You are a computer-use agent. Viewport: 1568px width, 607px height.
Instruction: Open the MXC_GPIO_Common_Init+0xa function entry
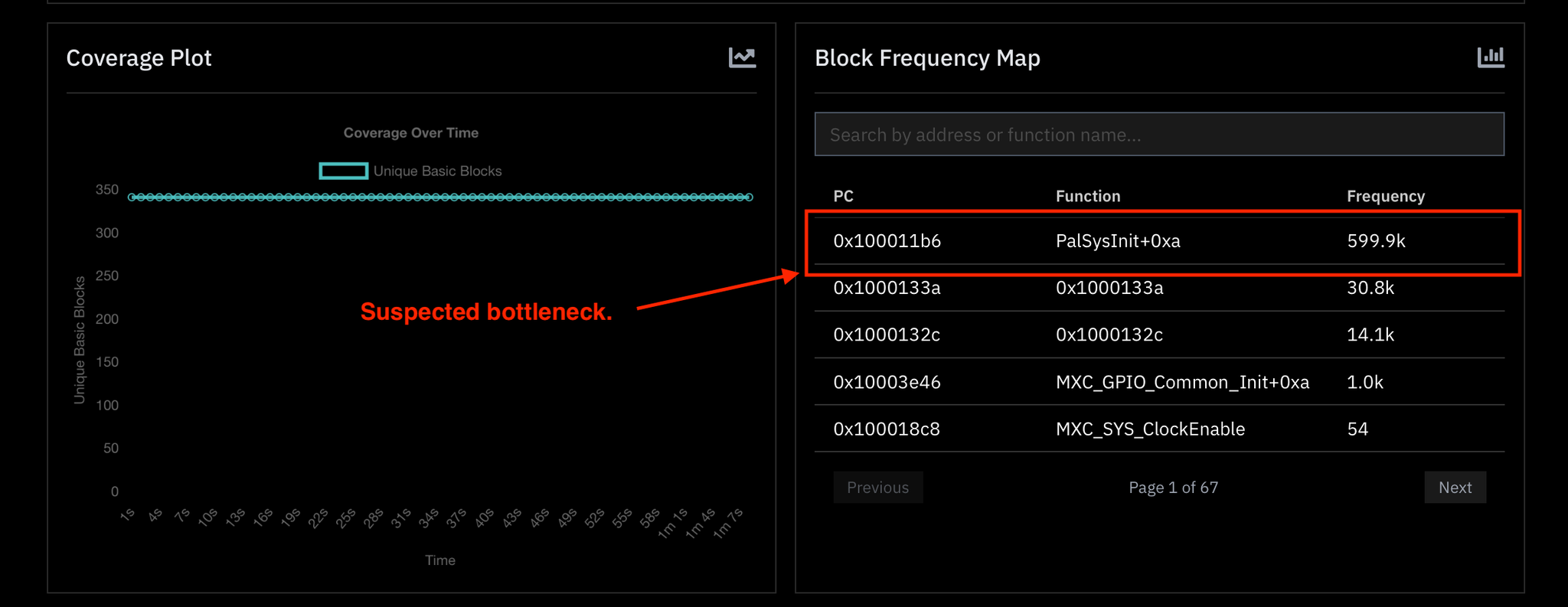tap(1181, 382)
